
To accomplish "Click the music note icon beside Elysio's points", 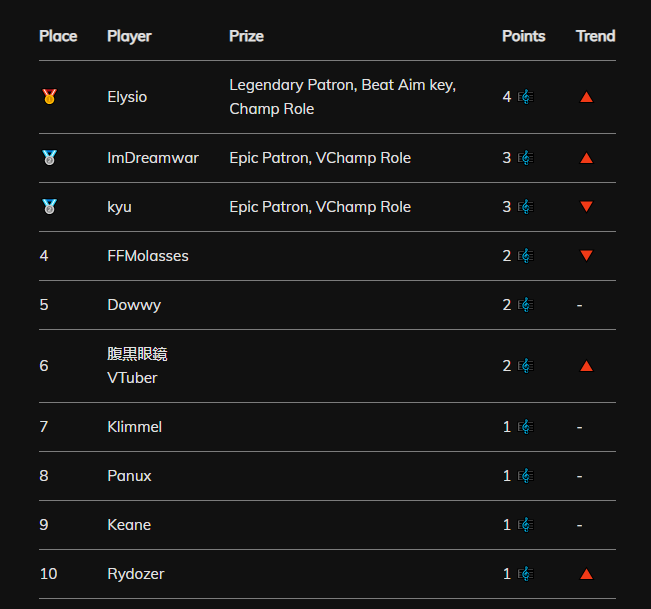I will coord(526,97).
